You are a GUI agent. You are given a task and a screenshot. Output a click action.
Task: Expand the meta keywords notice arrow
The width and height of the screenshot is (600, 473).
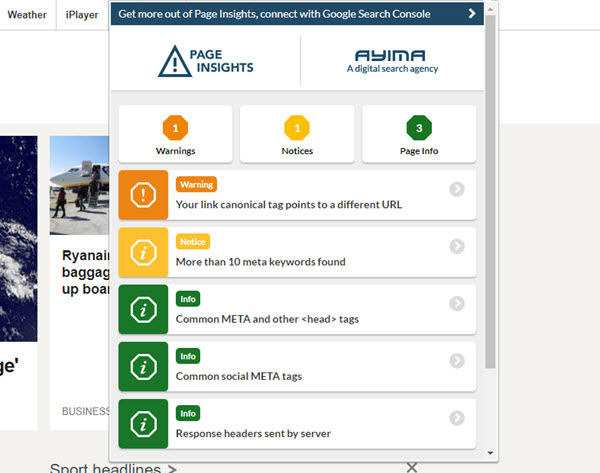(x=457, y=246)
